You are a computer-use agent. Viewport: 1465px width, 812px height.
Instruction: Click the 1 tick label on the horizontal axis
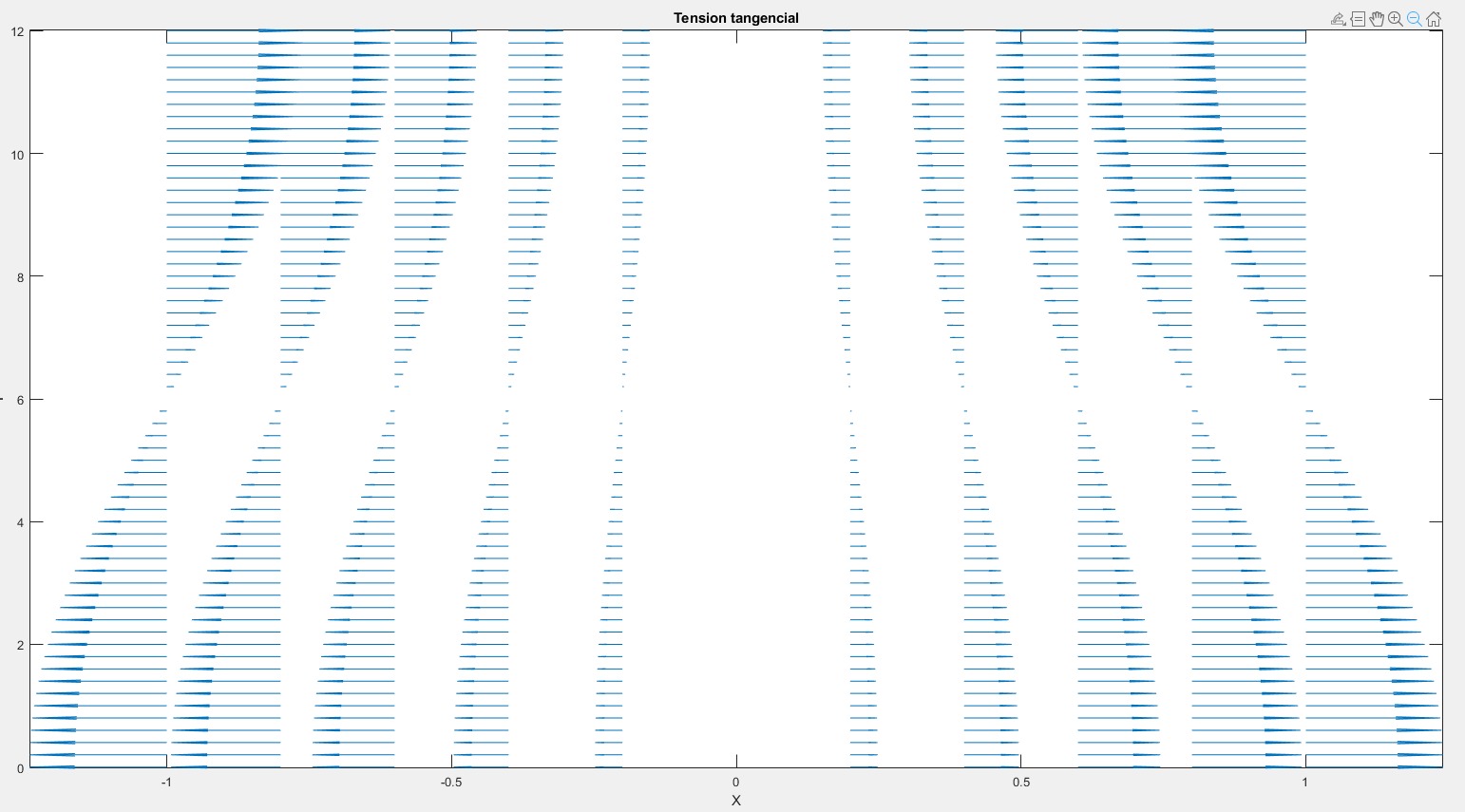(1304, 783)
